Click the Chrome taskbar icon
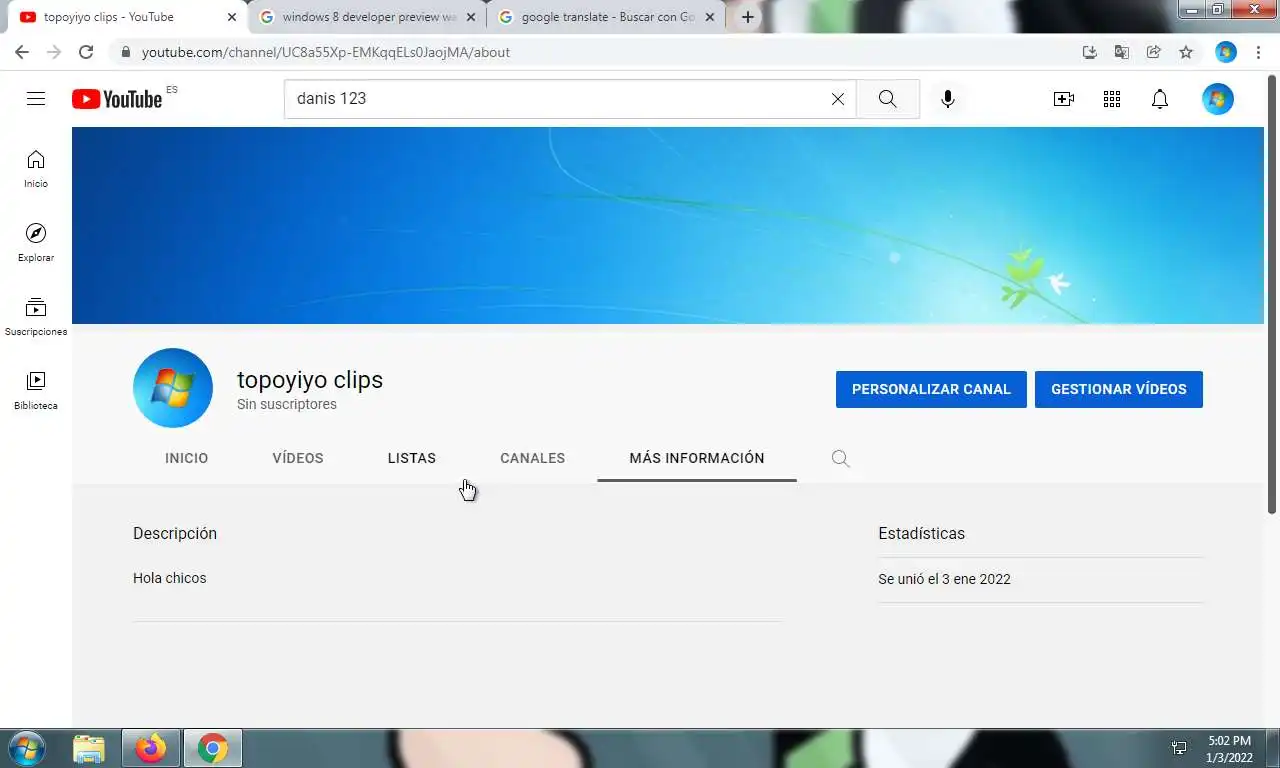The width and height of the screenshot is (1280, 768). pos(212,748)
